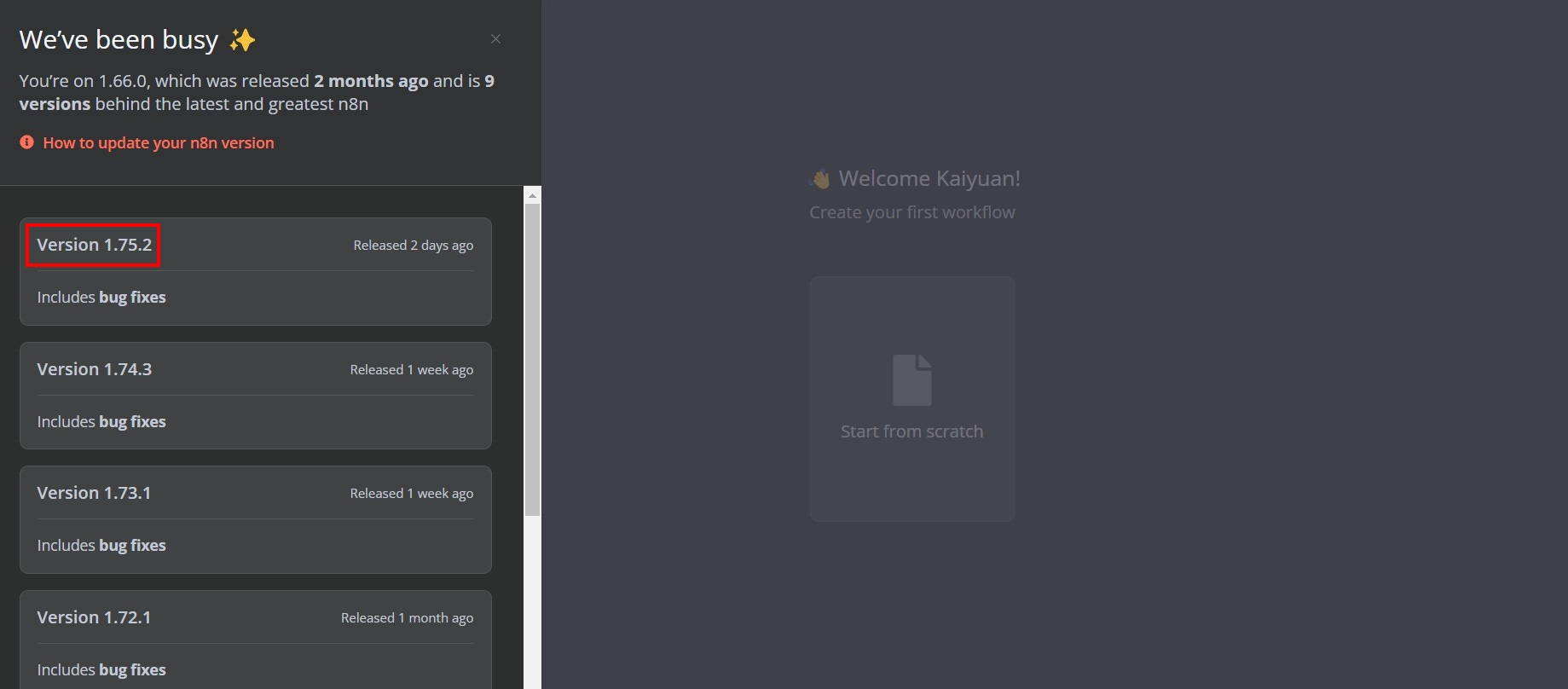Click 'Includes bug fixes' under Version 1.73.1

click(x=101, y=546)
